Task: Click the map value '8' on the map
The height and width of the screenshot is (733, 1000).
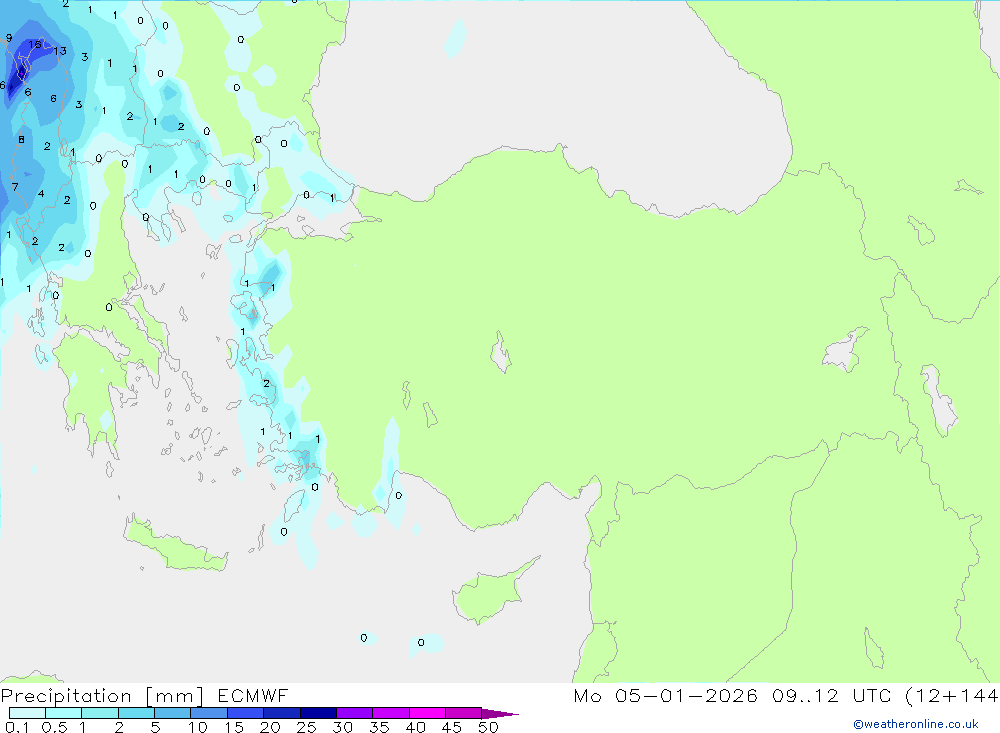Action: pos(21,140)
